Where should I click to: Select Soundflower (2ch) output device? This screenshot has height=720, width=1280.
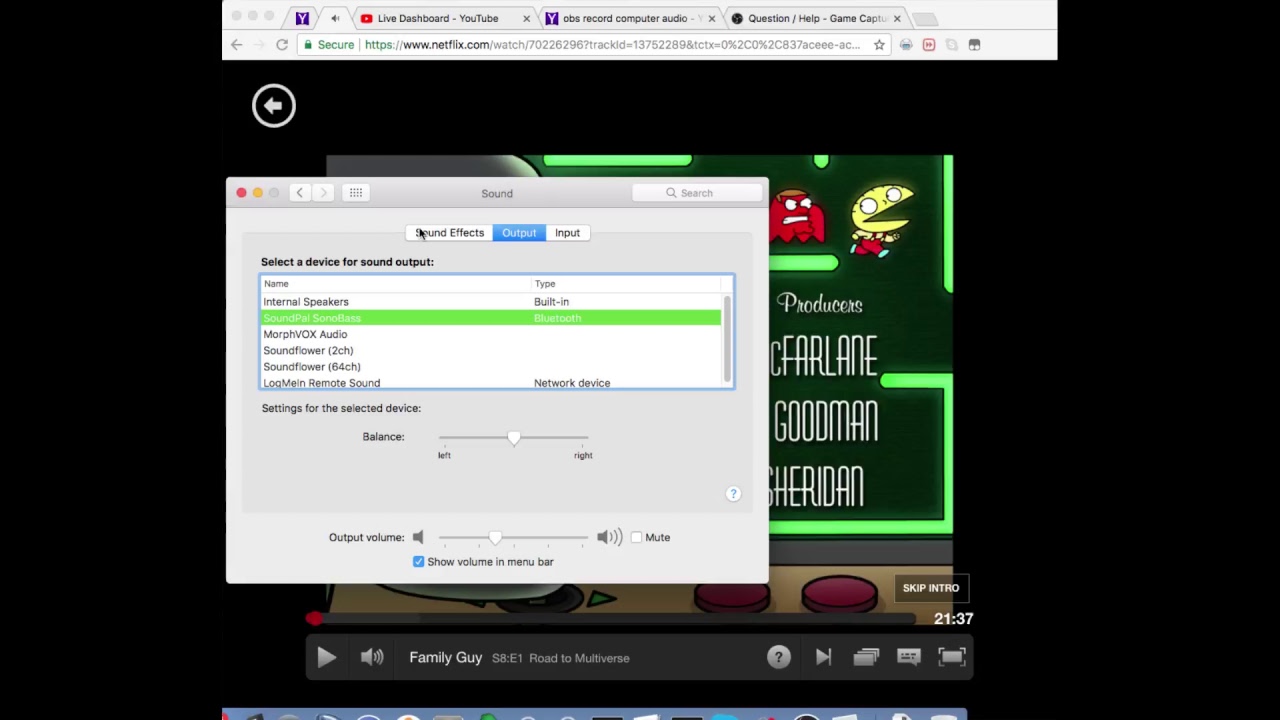click(x=491, y=350)
